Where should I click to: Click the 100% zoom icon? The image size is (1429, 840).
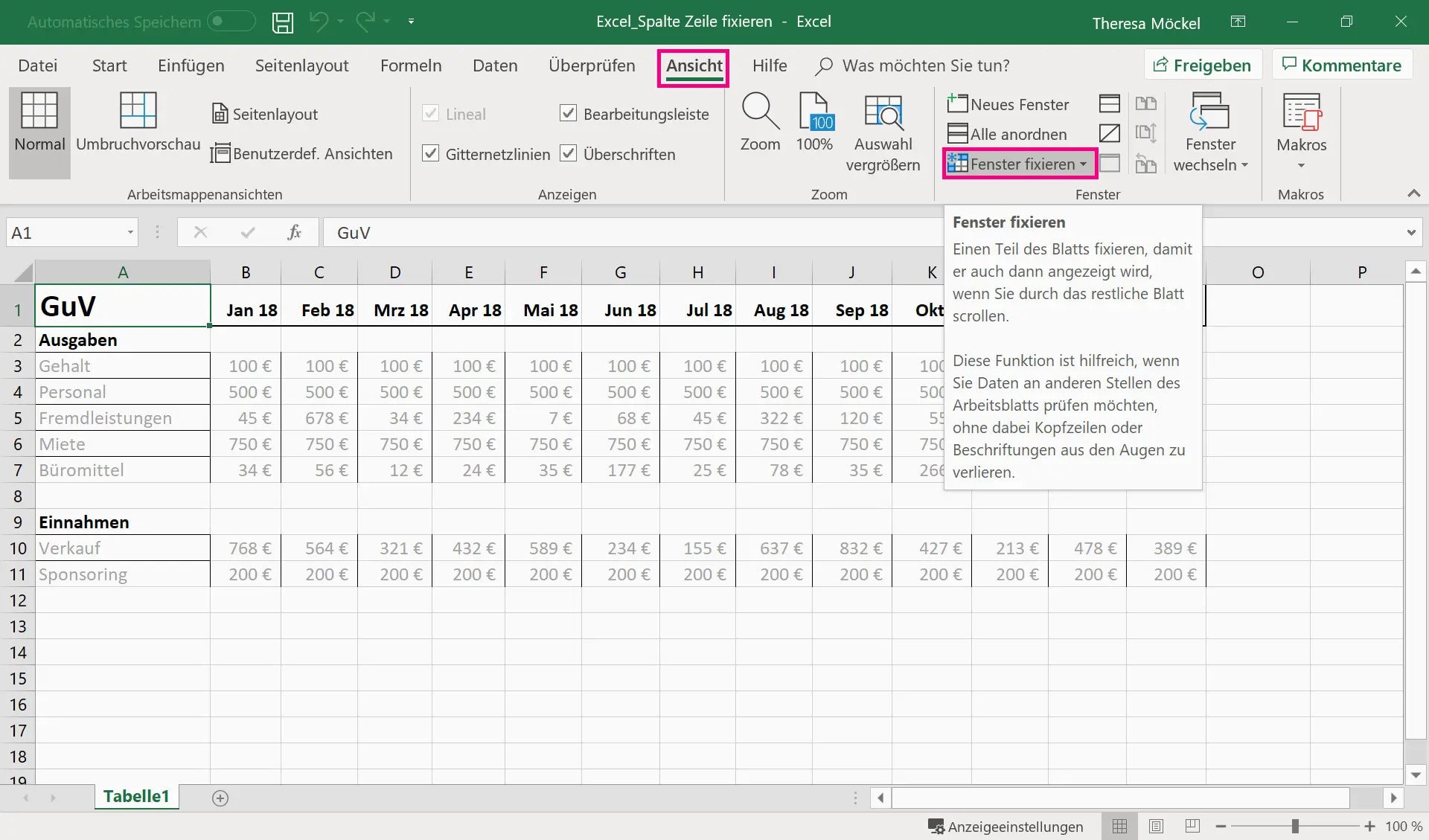click(x=815, y=112)
